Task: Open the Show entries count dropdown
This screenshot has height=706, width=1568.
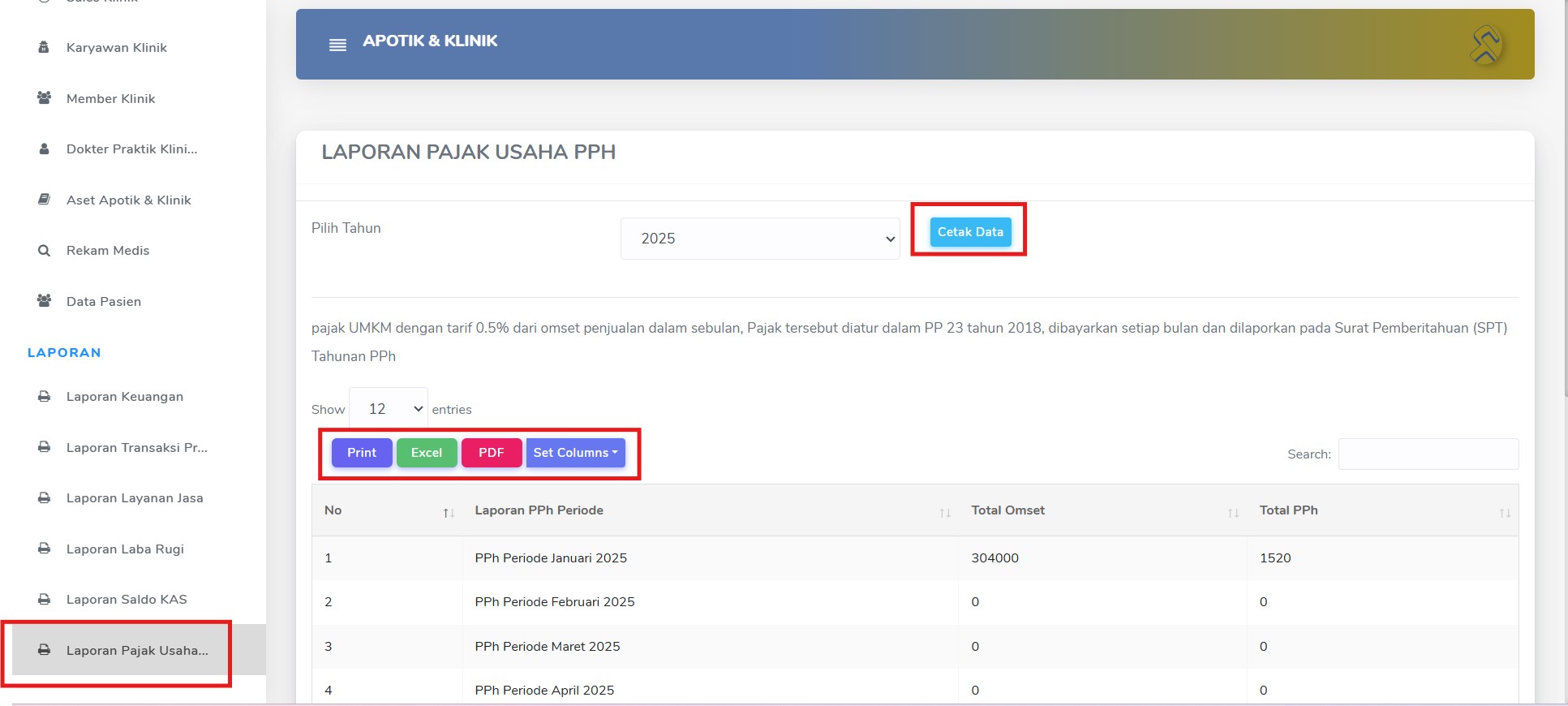Action: (389, 409)
